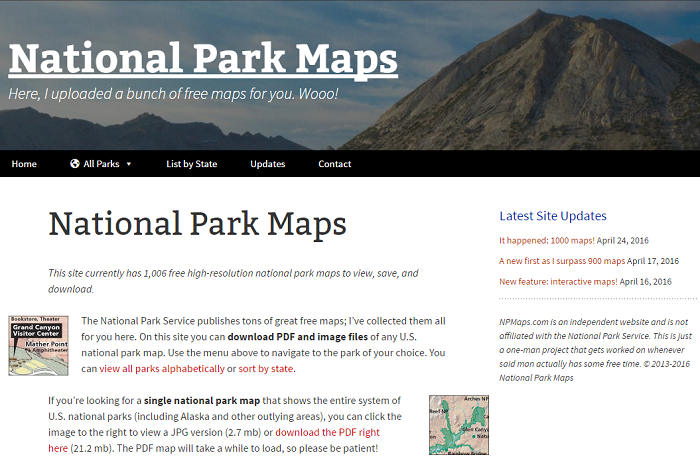The height and width of the screenshot is (467, 700).
Task: Expand the All Parks dropdown arrow
Action: click(x=129, y=164)
